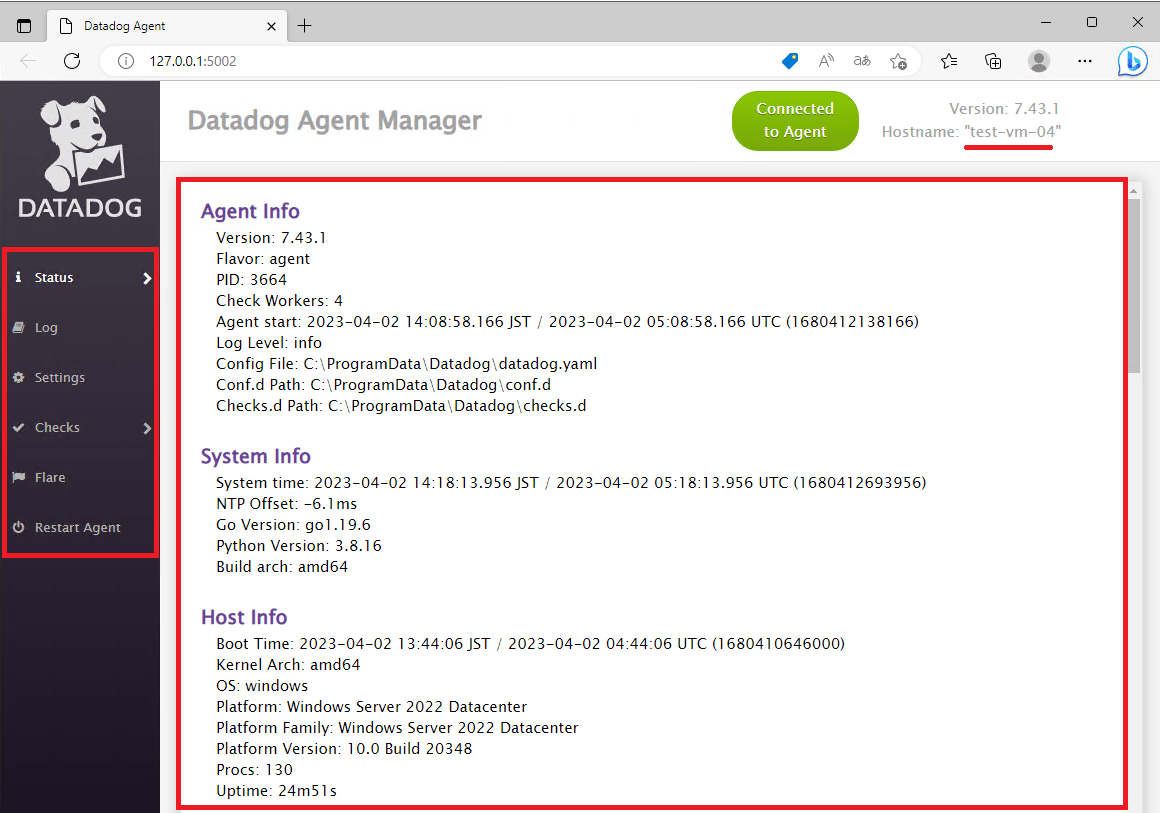Open a new tab with the plus icon
Image resolution: width=1160 pixels, height=813 pixels.
304,26
